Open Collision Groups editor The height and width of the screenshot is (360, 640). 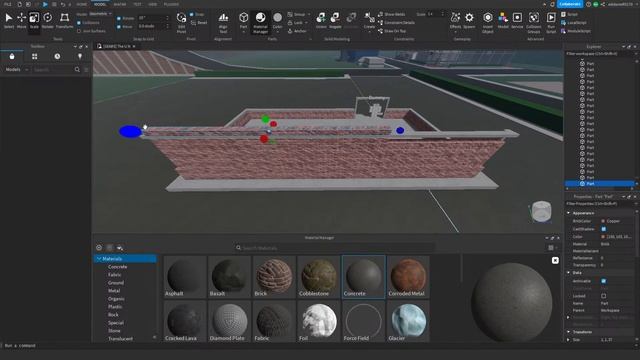[534, 22]
